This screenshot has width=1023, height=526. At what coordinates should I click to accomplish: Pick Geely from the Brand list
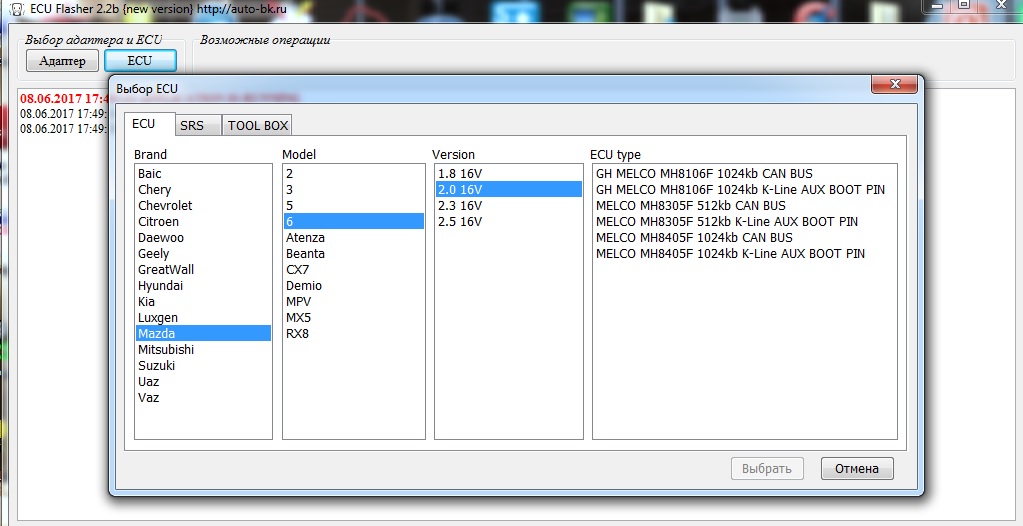(x=202, y=254)
